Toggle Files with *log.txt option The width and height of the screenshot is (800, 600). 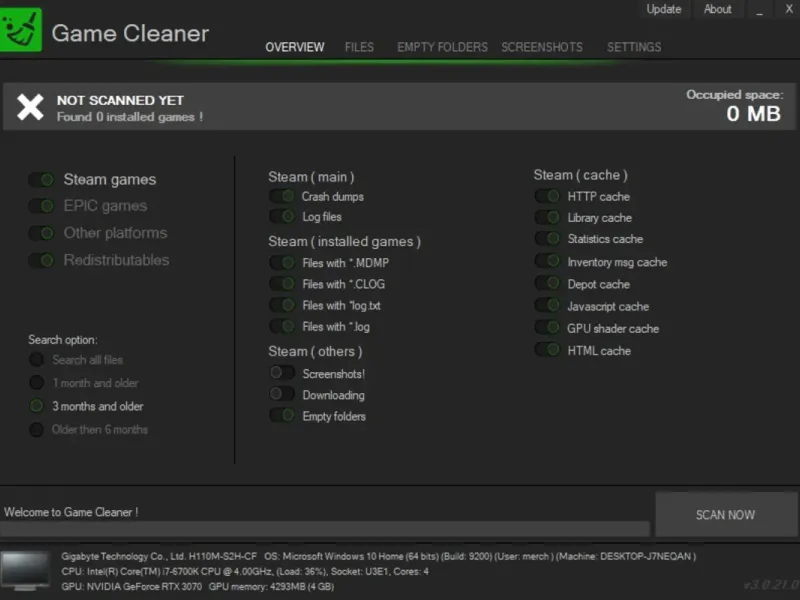tap(282, 305)
